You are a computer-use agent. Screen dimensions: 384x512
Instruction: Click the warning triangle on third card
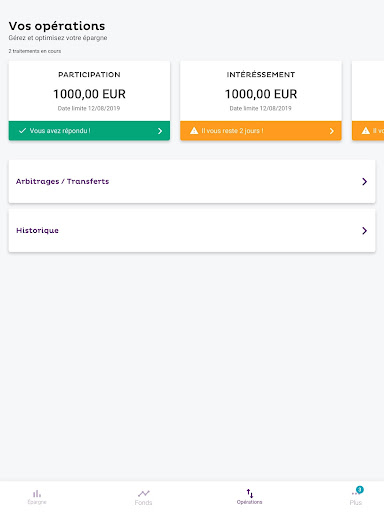pos(366,131)
